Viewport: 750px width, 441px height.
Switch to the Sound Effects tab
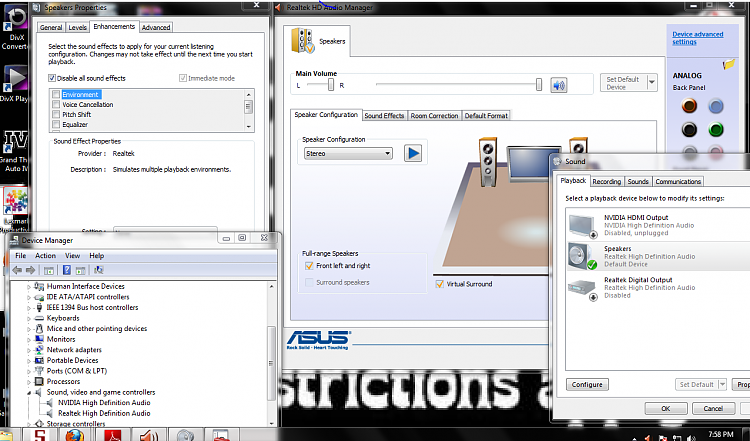(384, 116)
